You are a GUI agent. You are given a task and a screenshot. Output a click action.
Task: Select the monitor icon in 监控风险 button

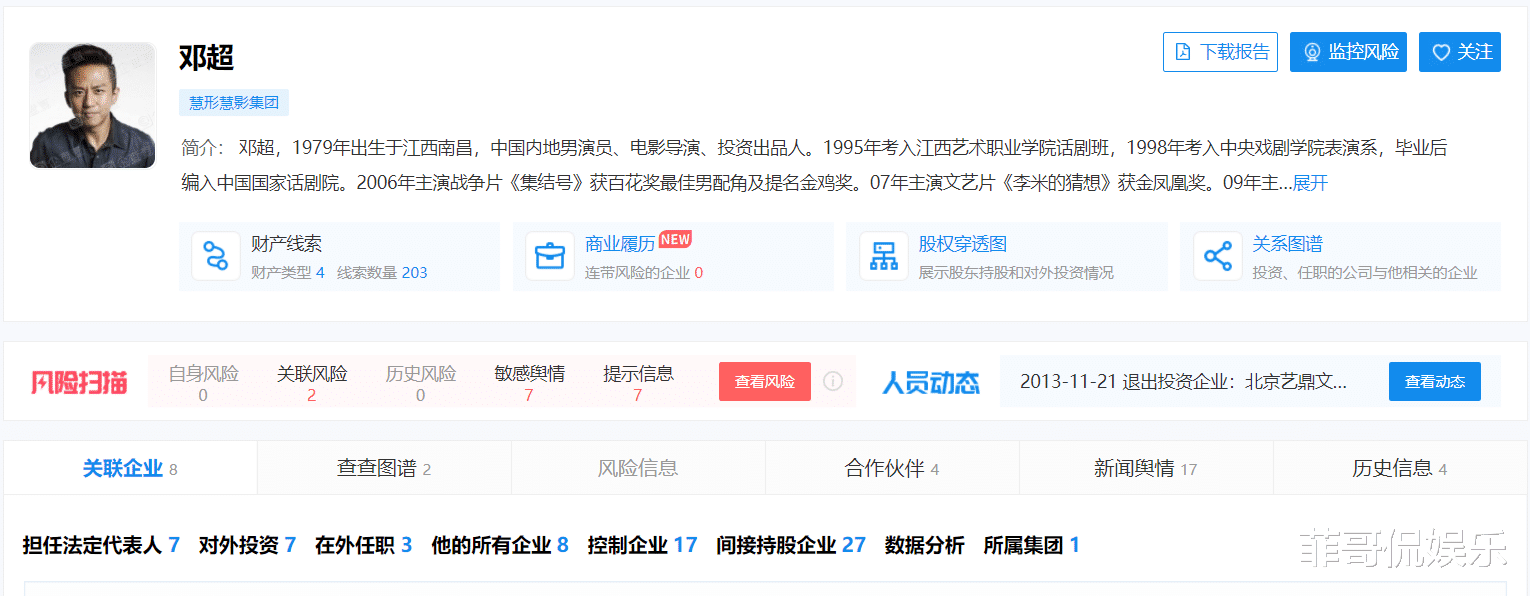pos(1310,51)
